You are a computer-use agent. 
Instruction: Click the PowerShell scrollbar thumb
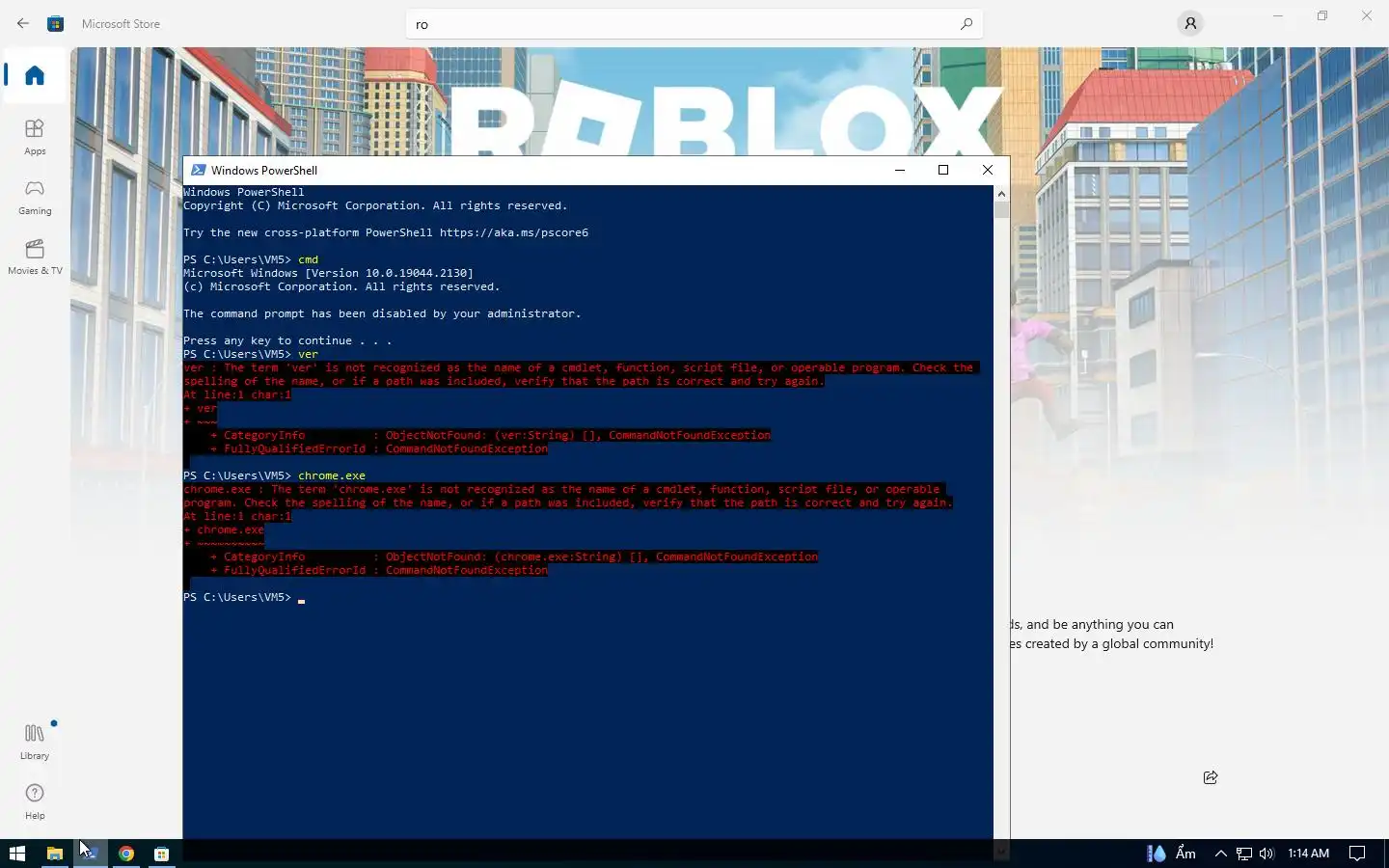point(1001,210)
